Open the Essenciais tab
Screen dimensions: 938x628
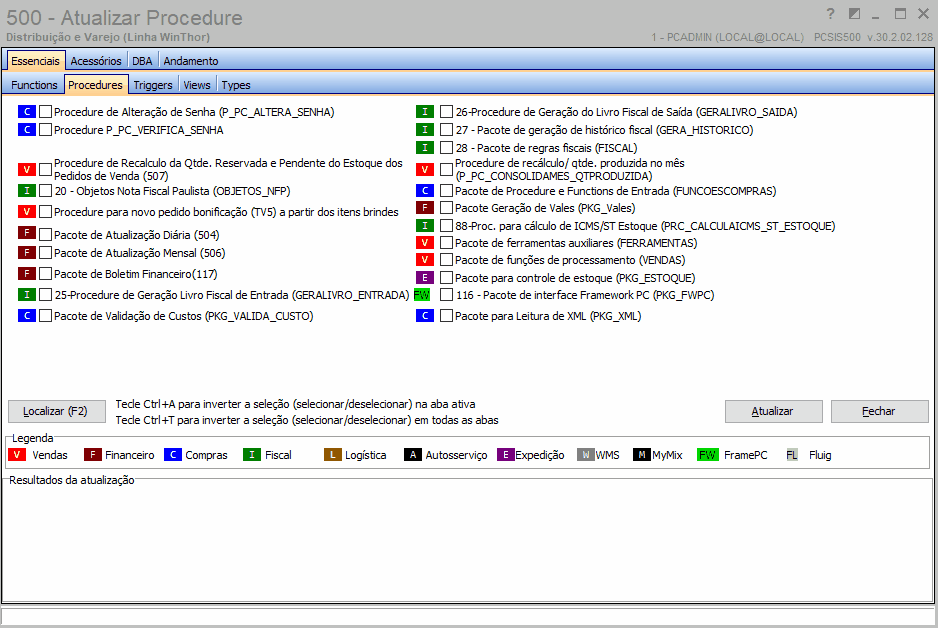pos(35,61)
